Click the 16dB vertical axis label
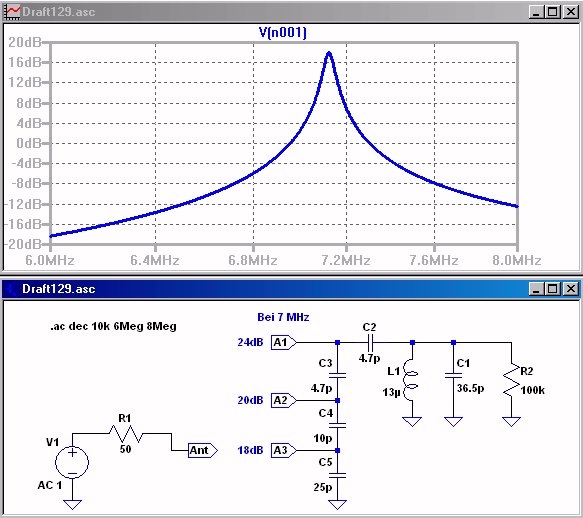 pyautogui.click(x=25, y=62)
